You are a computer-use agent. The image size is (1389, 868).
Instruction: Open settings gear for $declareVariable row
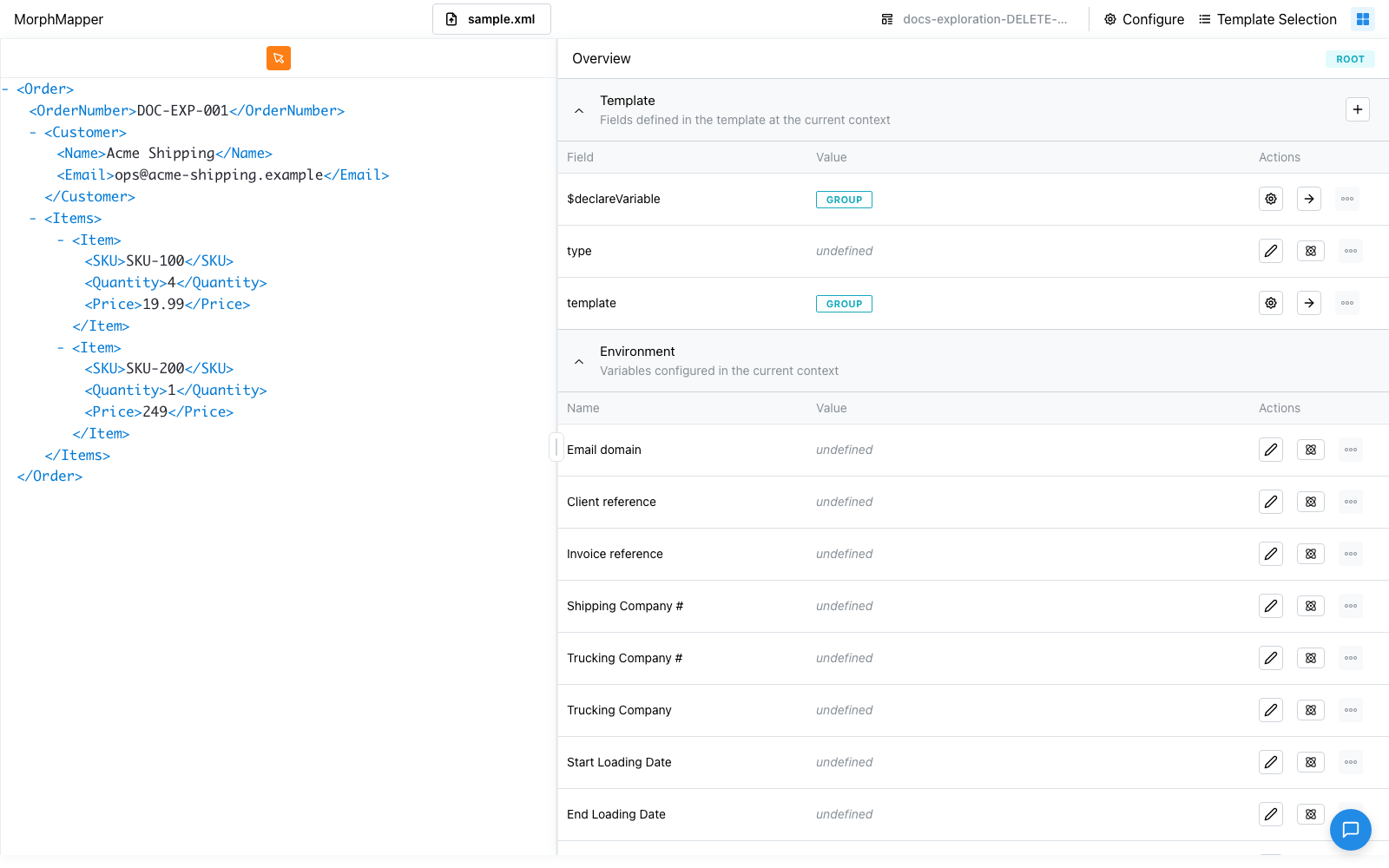click(1271, 199)
